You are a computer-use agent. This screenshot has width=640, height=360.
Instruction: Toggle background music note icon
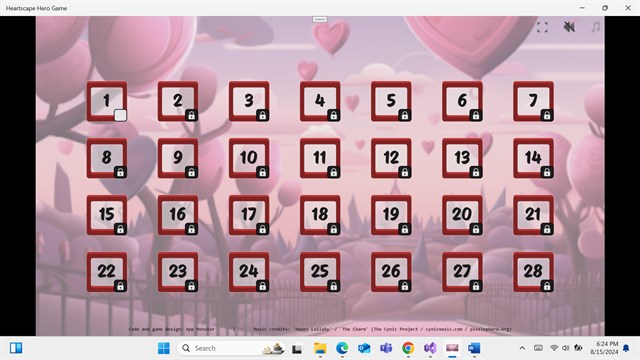[x=596, y=27]
